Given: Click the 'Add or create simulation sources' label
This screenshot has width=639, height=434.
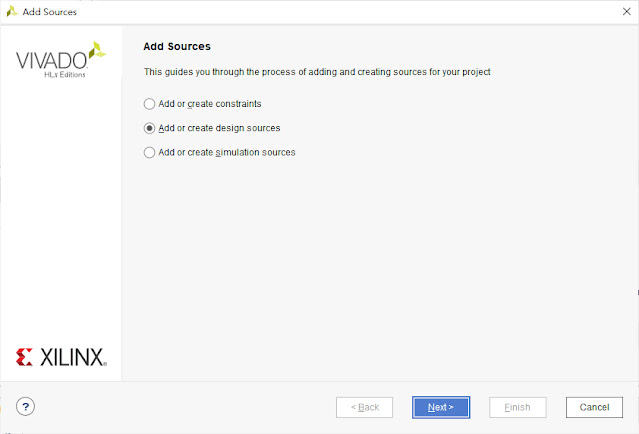Looking at the screenshot, I should [227, 152].
